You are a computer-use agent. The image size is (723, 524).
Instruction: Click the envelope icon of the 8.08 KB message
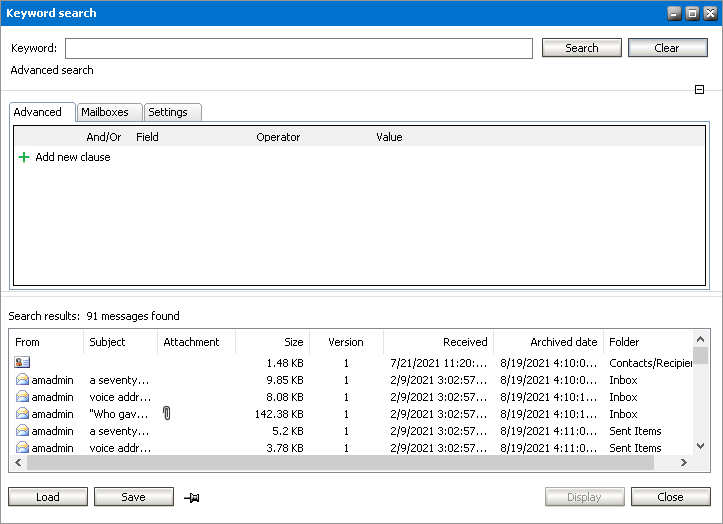[x=22, y=397]
